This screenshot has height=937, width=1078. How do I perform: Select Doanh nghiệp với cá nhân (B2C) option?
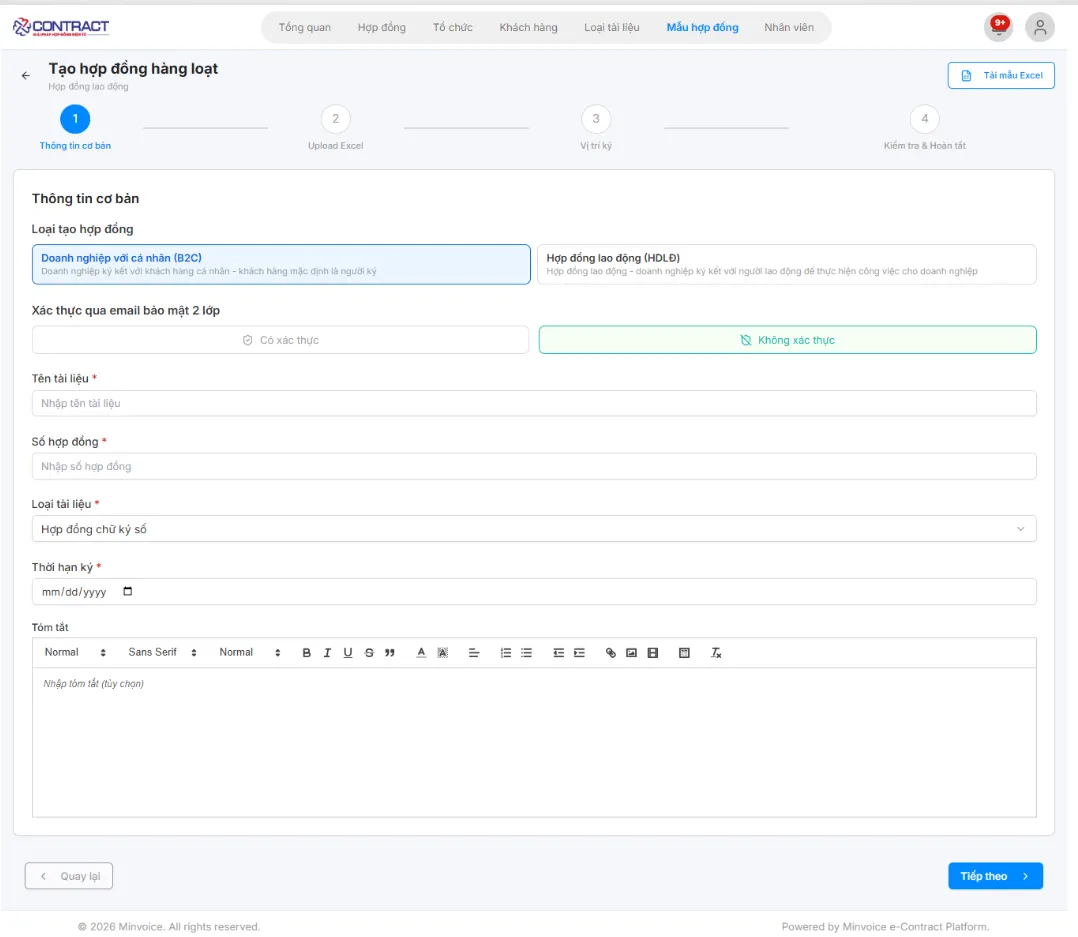click(x=281, y=264)
